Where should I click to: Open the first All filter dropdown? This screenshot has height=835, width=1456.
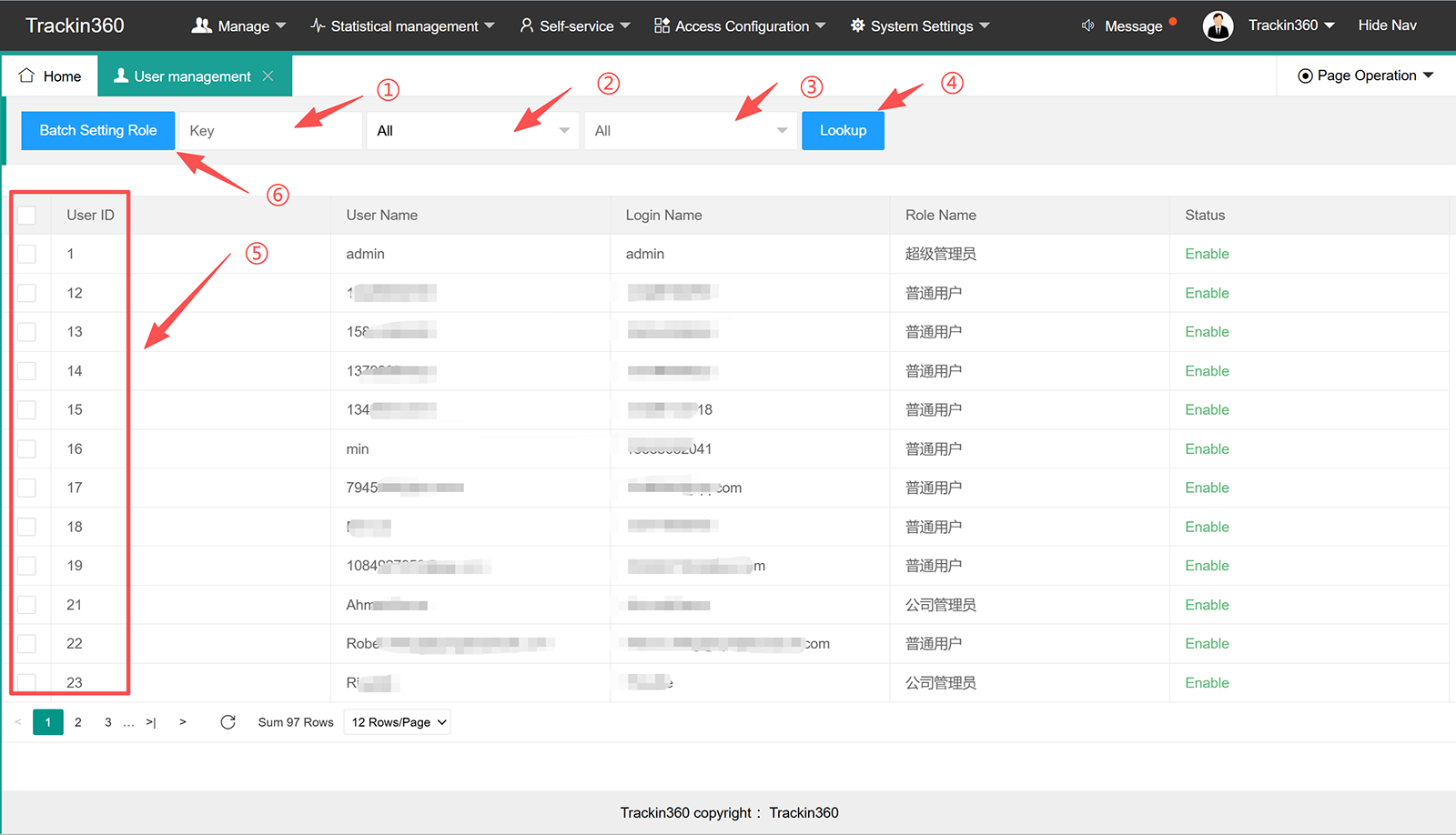[473, 130]
